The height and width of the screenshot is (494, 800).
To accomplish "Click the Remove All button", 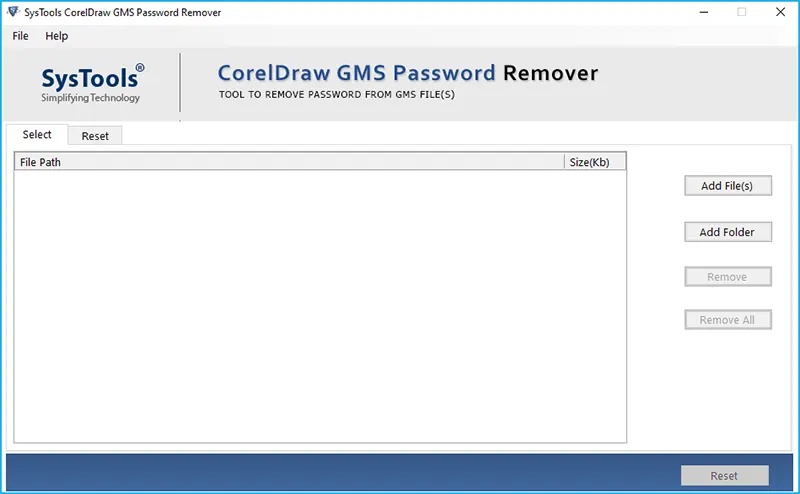I will tap(728, 320).
